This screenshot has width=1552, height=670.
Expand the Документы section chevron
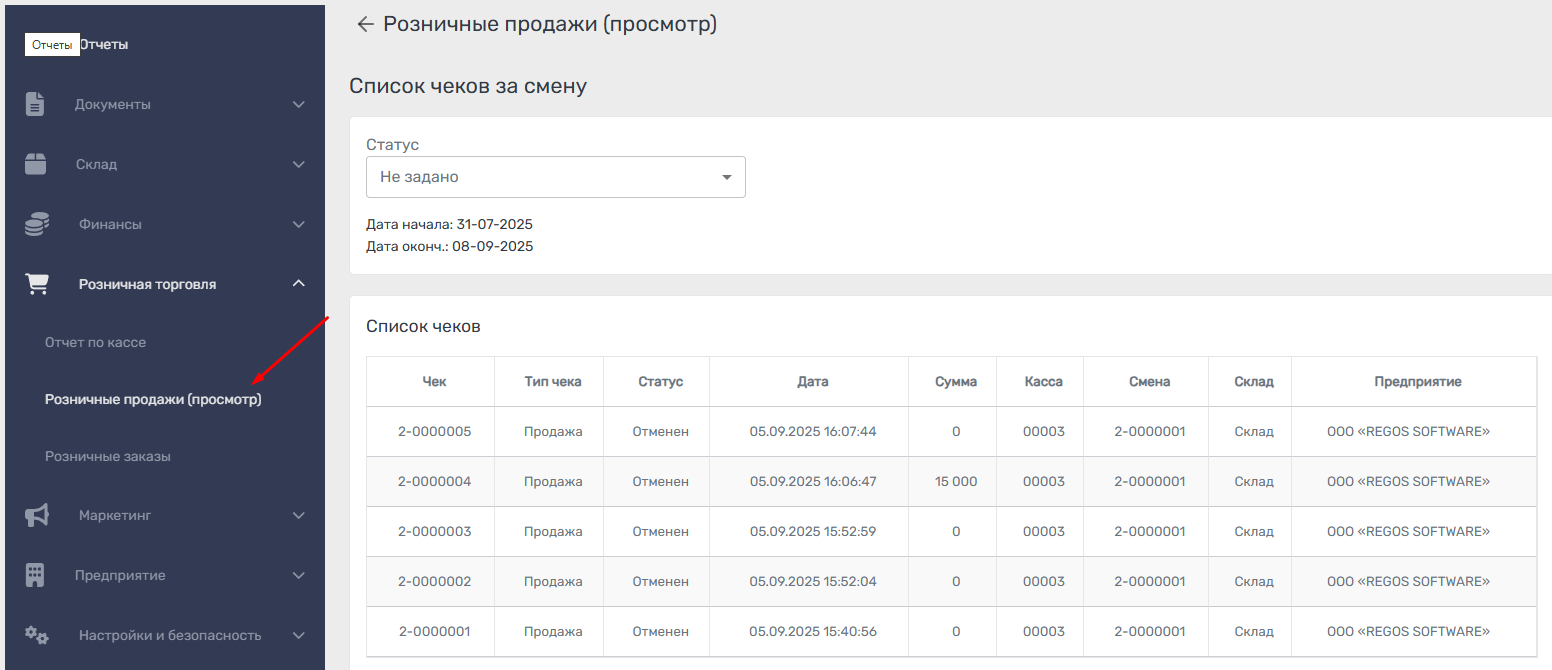tap(298, 104)
